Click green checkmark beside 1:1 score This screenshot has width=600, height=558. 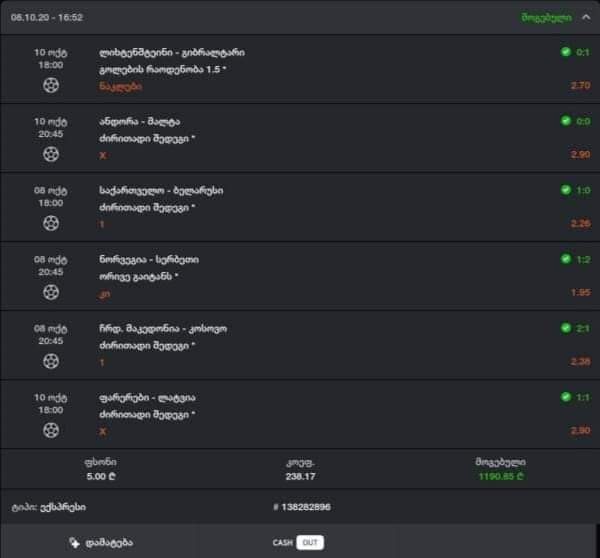[x=566, y=397]
